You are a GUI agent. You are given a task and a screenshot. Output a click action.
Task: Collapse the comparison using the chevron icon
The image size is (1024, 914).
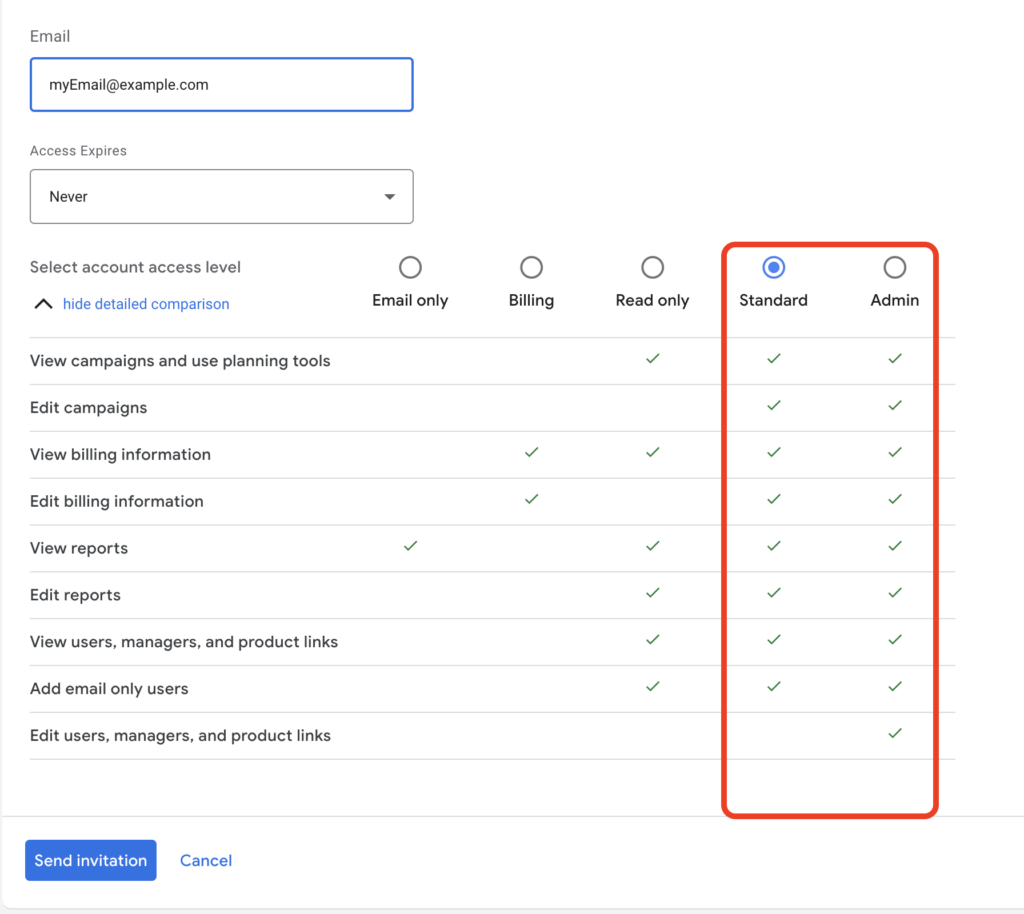43,303
